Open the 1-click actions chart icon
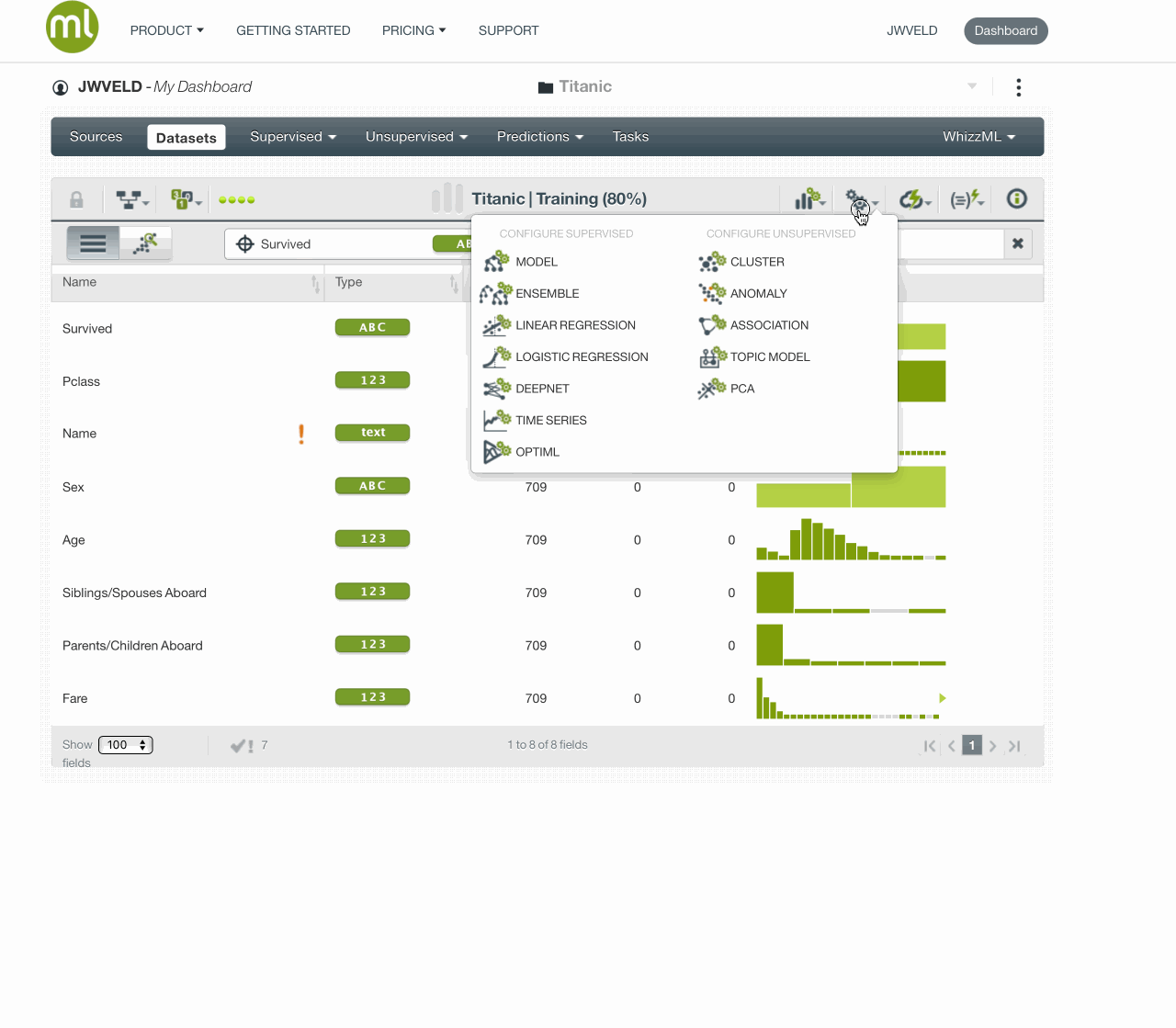Image resolution: width=1176 pixels, height=1028 pixels. pos(809,198)
